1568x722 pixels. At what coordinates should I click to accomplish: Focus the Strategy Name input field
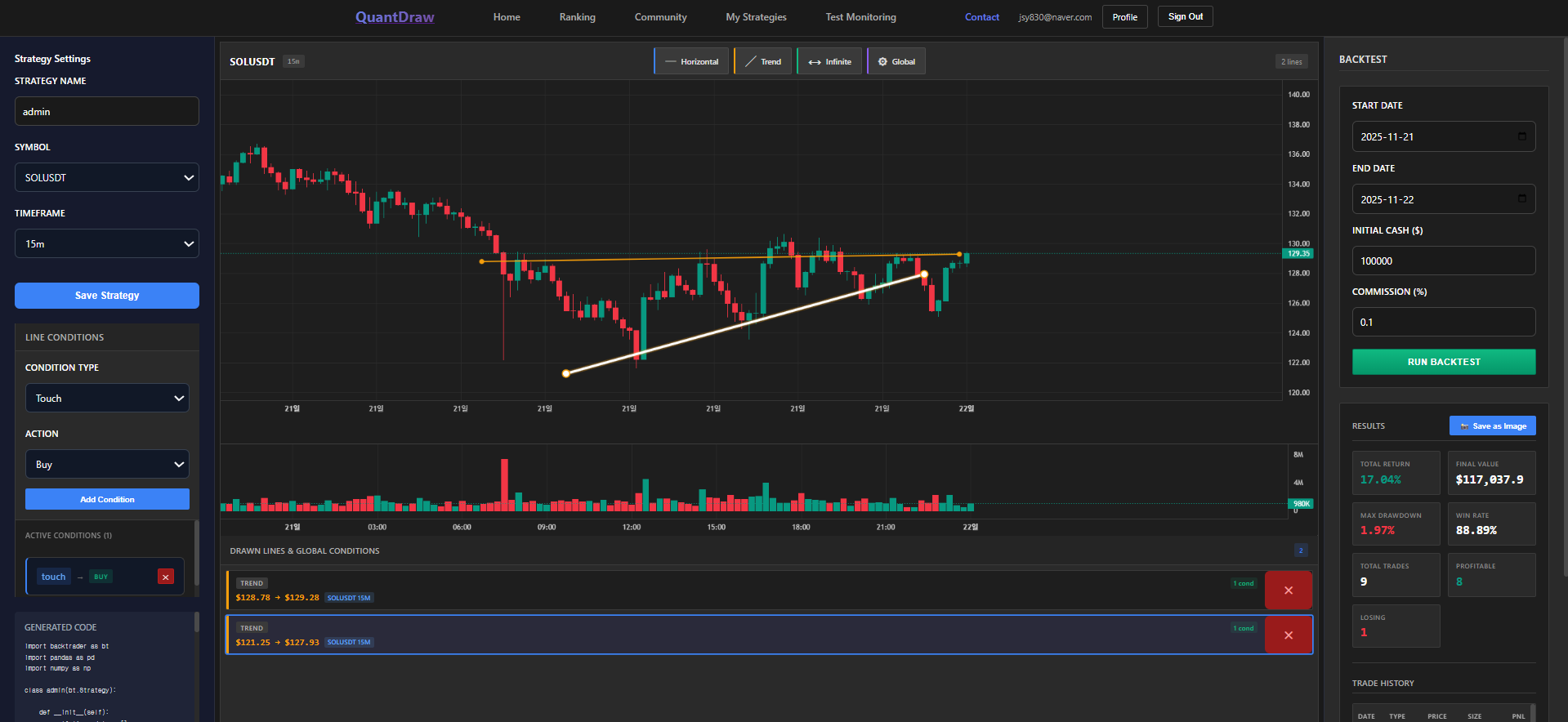click(107, 111)
